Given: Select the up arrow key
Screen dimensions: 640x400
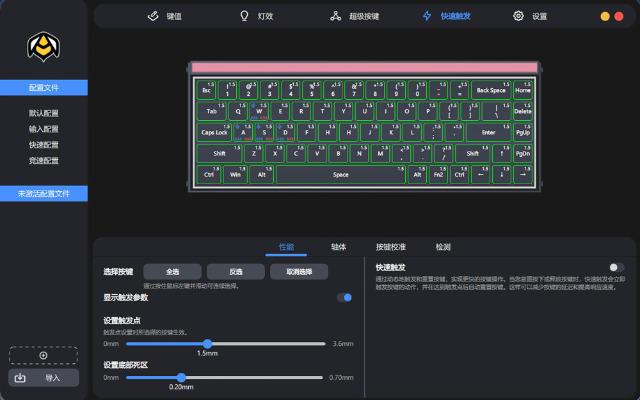Looking at the screenshot, I should pos(502,153).
